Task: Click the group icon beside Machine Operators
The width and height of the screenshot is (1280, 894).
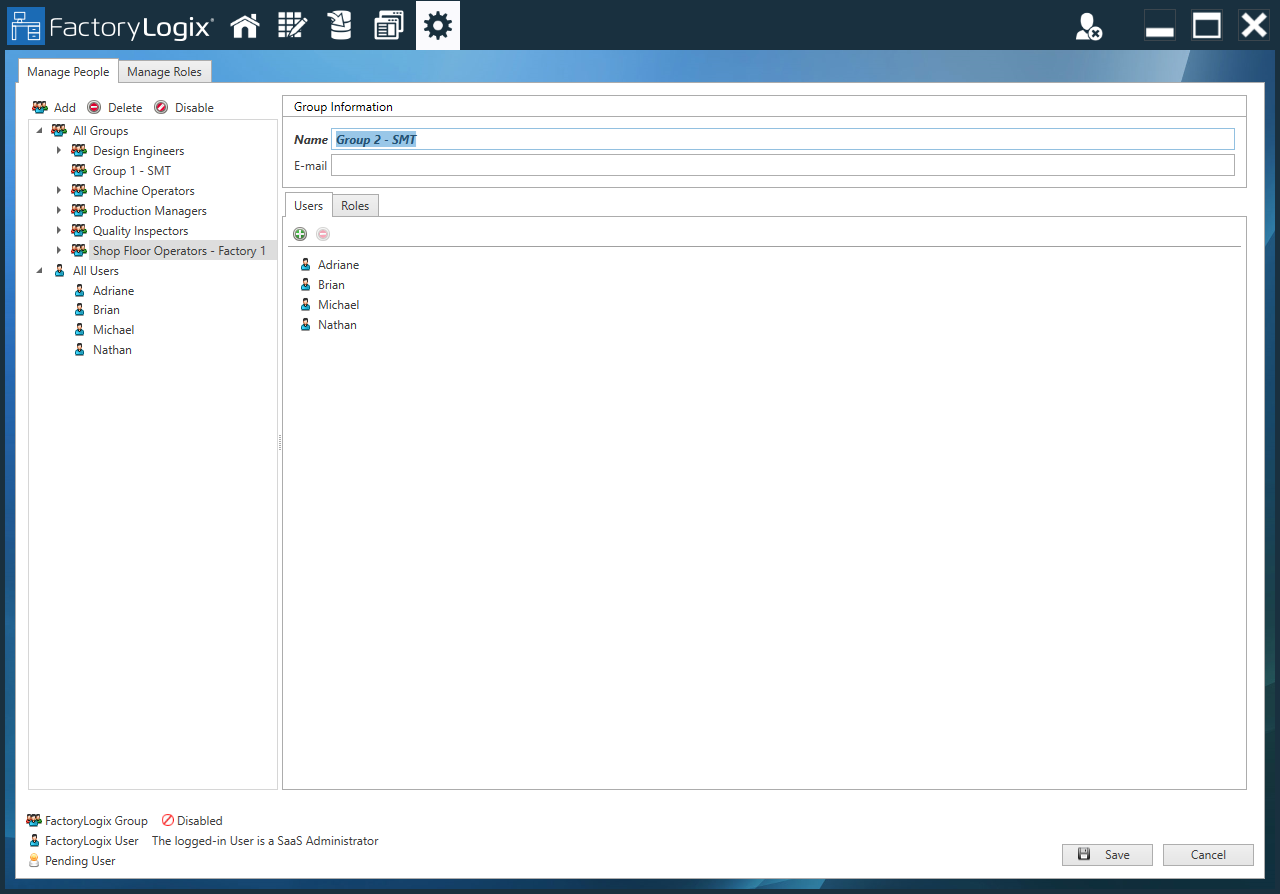Action: pos(79,191)
